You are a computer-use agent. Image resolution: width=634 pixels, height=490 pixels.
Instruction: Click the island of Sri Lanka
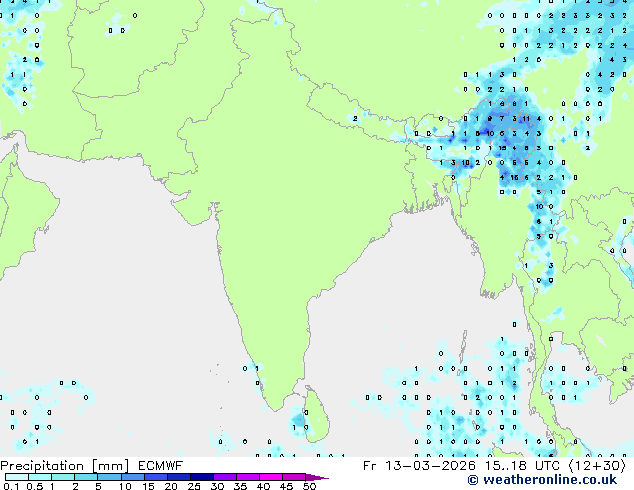[x=317, y=414]
